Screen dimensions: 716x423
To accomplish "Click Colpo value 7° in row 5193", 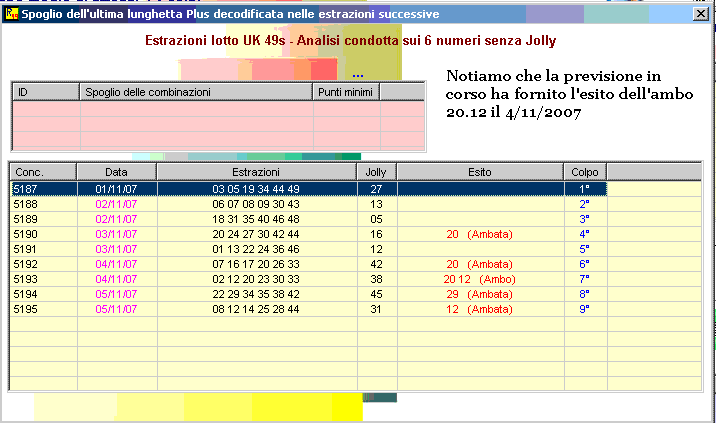I will click(584, 280).
